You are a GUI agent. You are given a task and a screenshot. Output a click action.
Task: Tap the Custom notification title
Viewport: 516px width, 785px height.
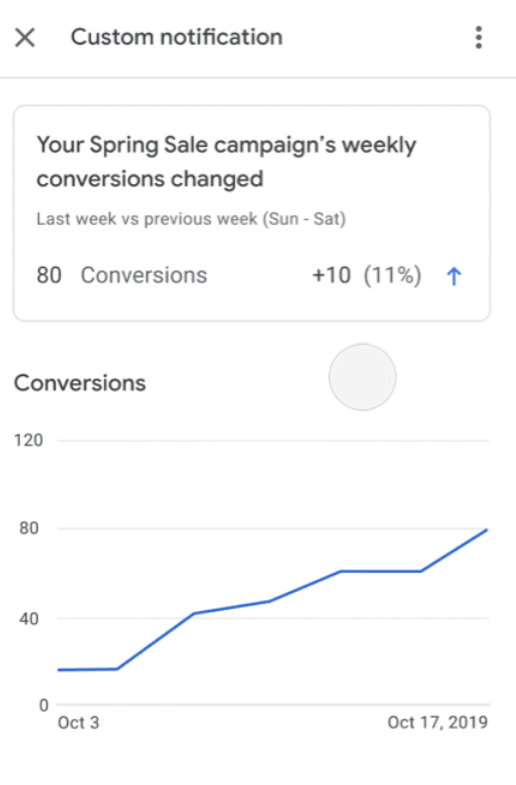pyautogui.click(x=177, y=37)
